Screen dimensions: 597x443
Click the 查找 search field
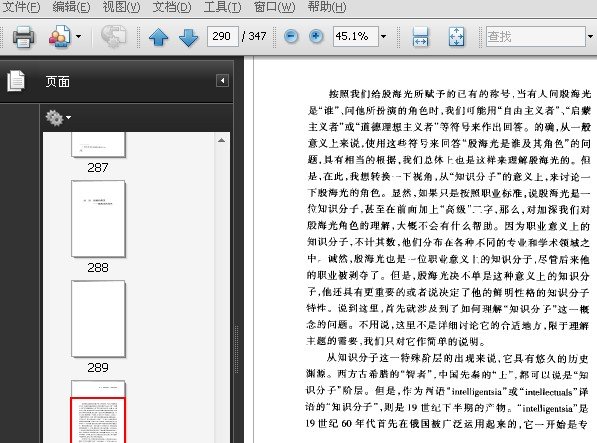536,37
